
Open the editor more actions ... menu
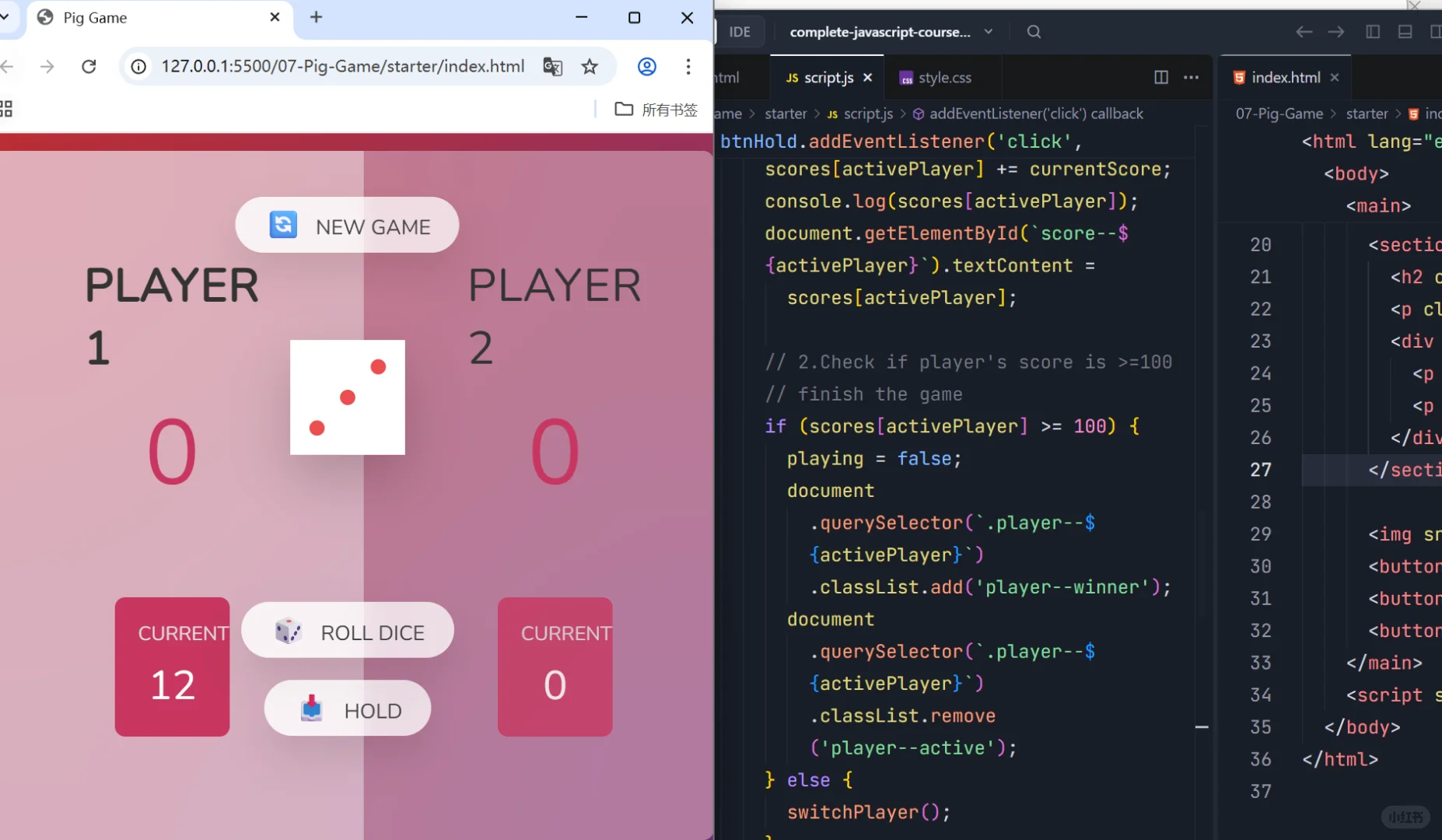point(1192,77)
